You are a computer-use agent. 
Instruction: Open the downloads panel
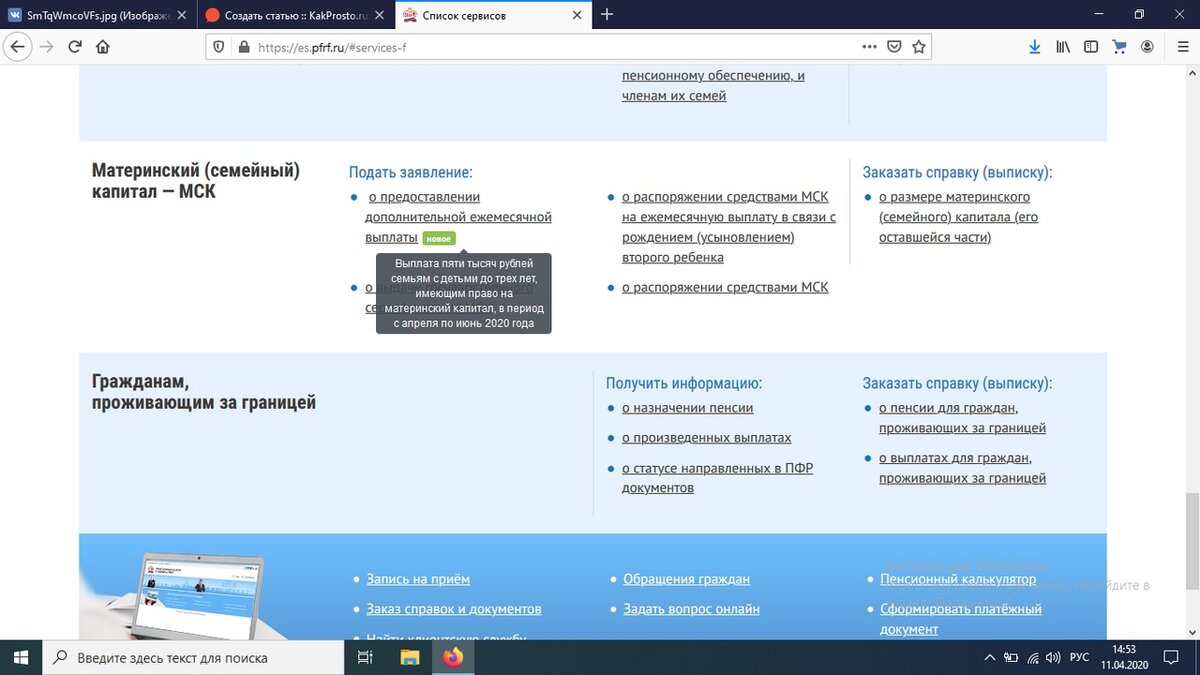1035,47
